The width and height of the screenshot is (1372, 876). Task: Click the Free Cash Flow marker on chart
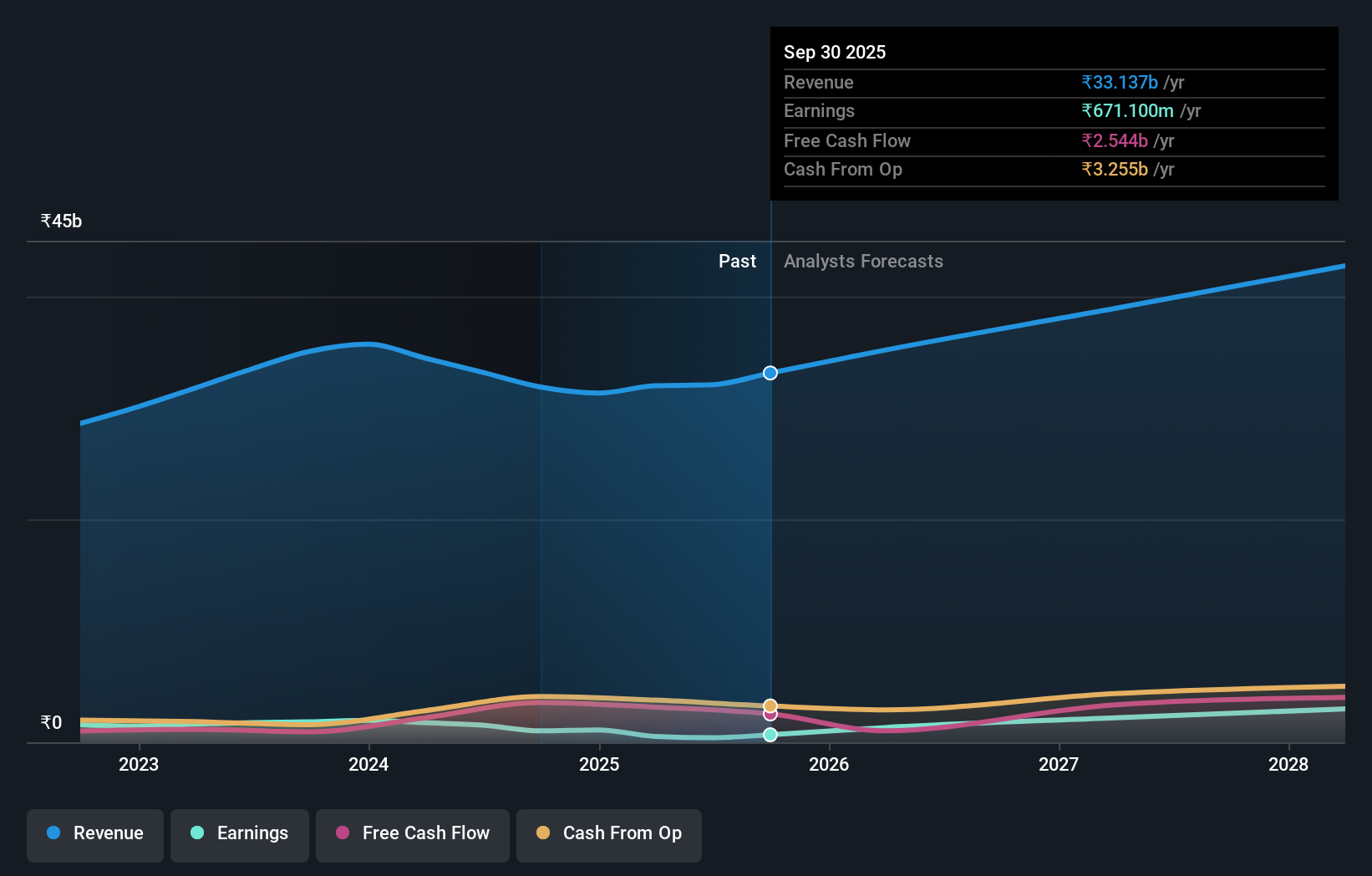pyautogui.click(x=769, y=716)
